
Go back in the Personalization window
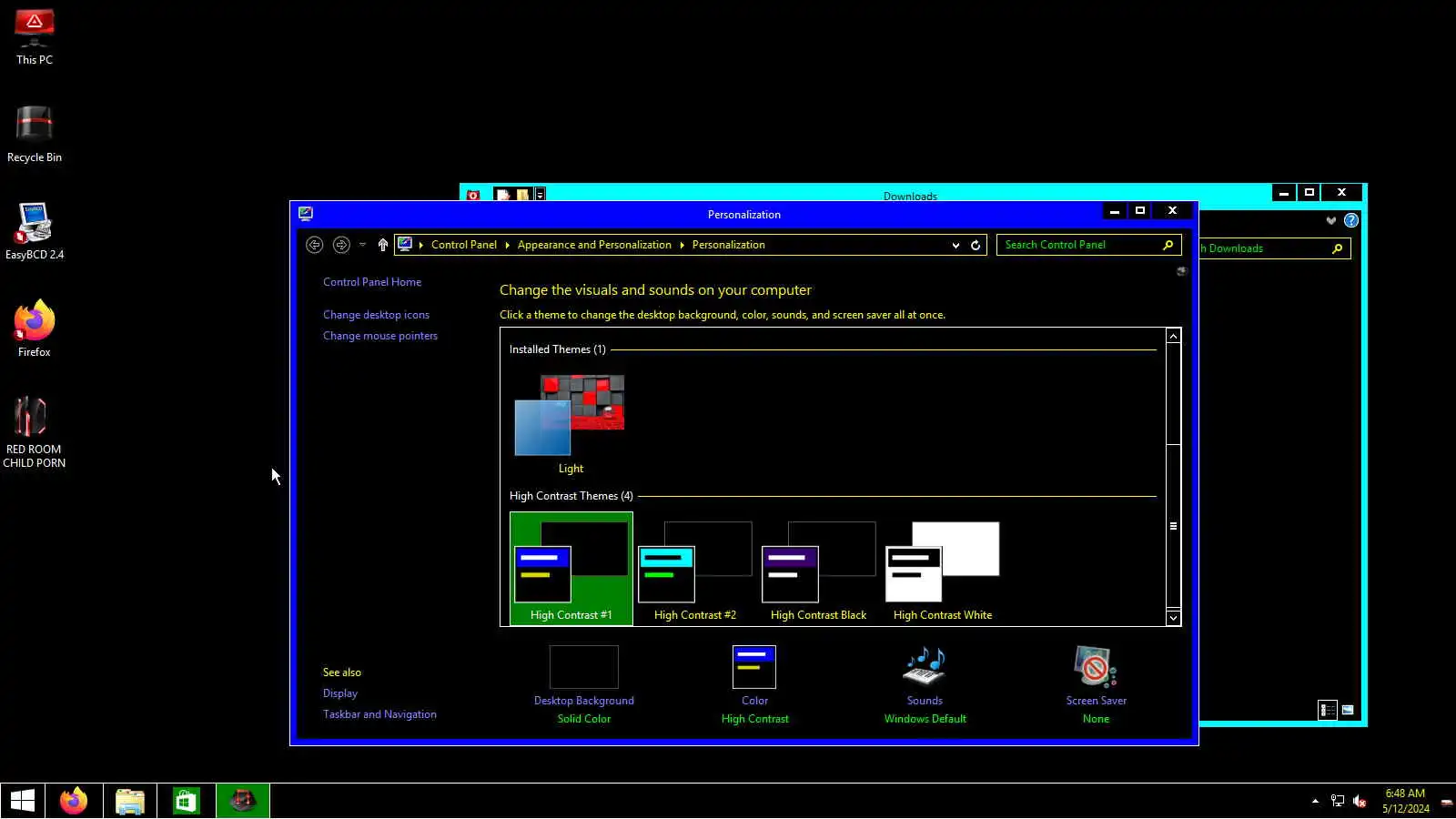[x=314, y=245]
